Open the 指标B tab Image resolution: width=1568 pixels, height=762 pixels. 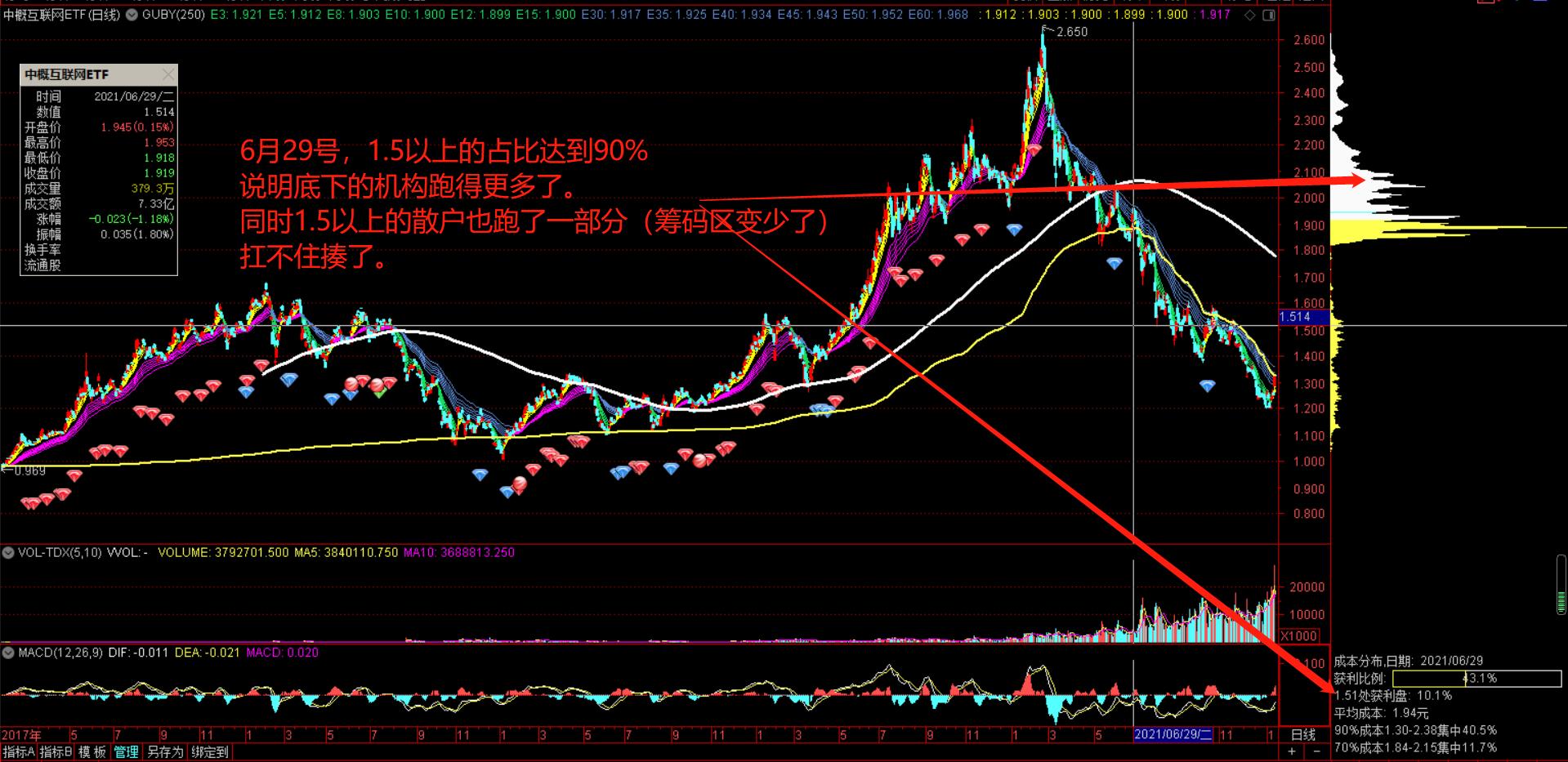click(x=56, y=752)
